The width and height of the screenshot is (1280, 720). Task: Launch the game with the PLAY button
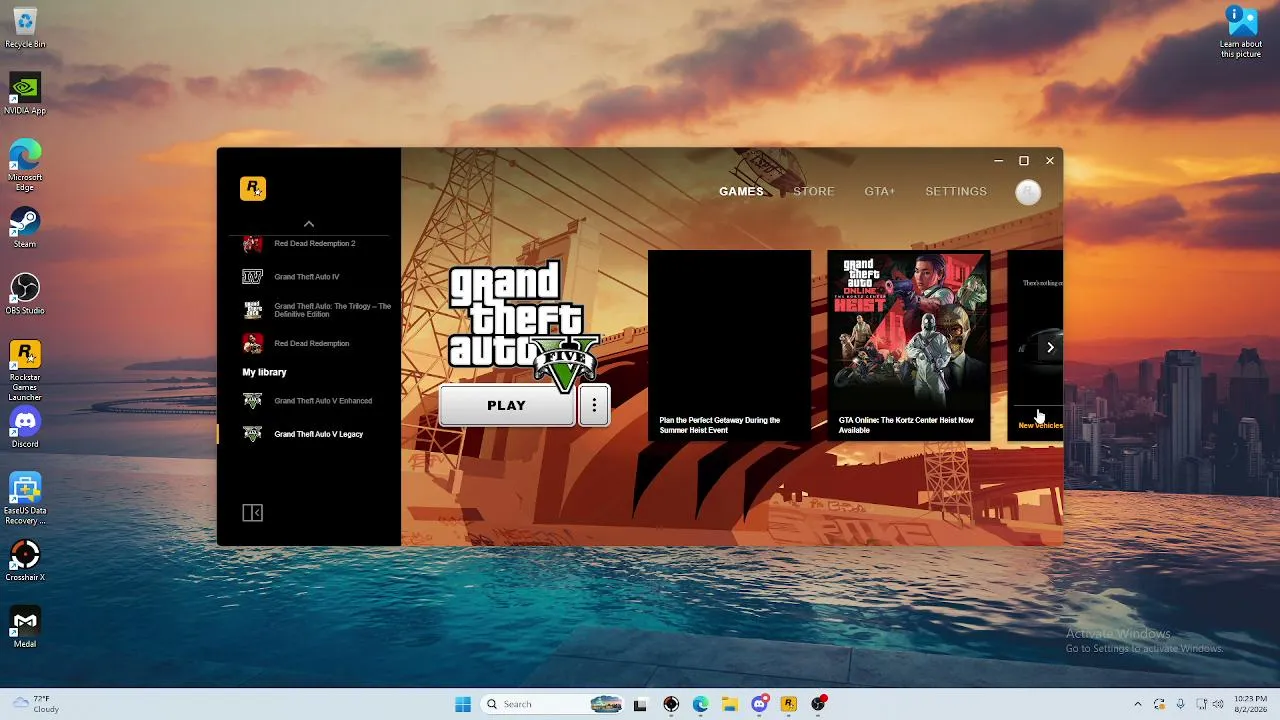[506, 405]
